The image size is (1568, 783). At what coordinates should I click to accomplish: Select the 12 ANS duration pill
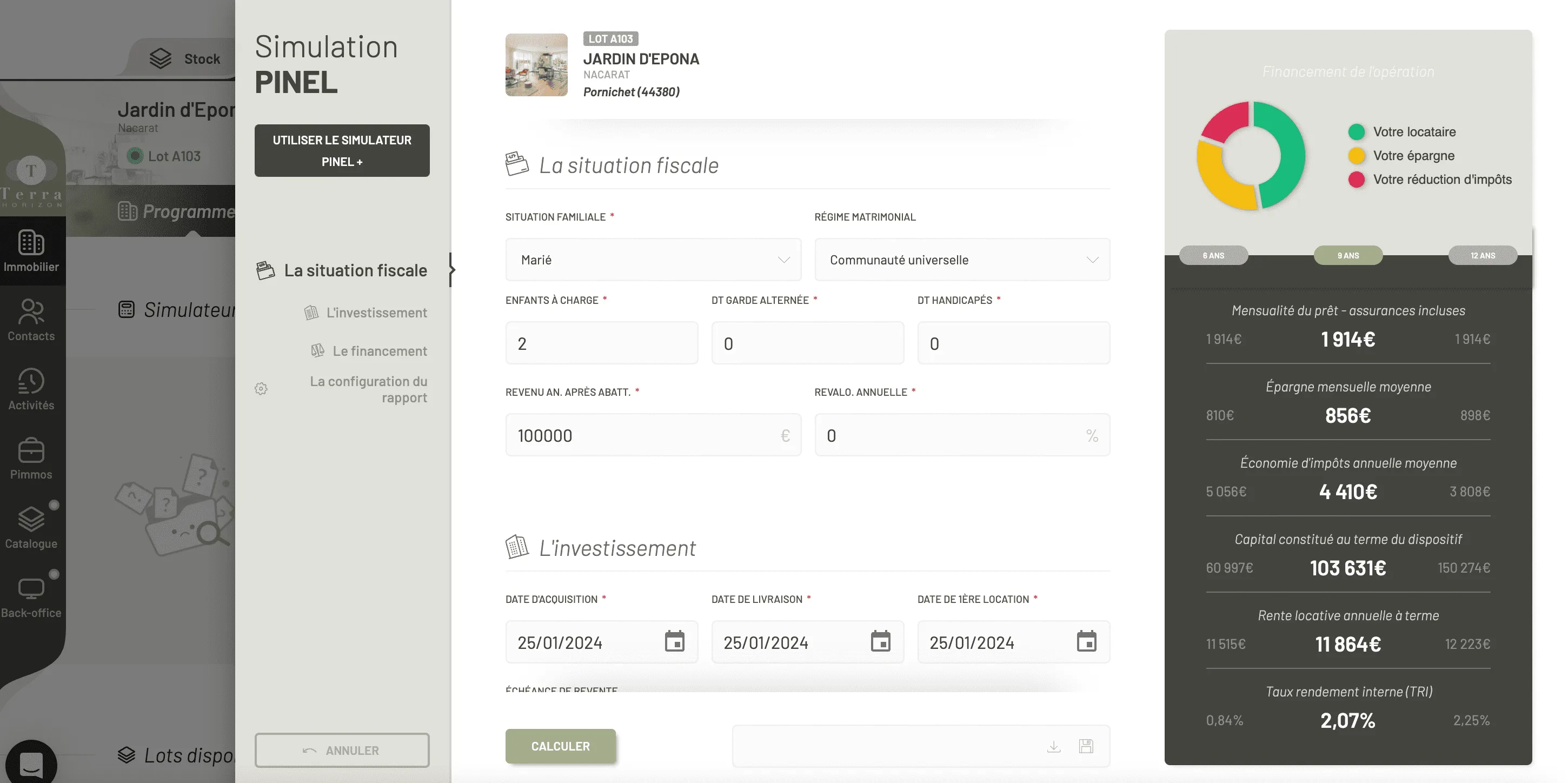coord(1483,256)
